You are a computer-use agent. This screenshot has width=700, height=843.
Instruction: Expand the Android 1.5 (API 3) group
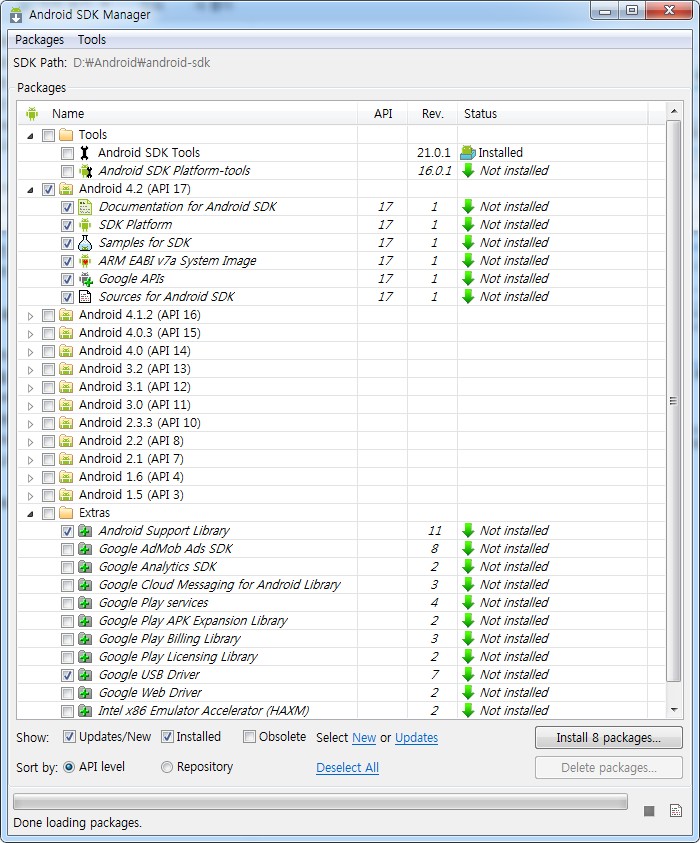click(x=31, y=496)
